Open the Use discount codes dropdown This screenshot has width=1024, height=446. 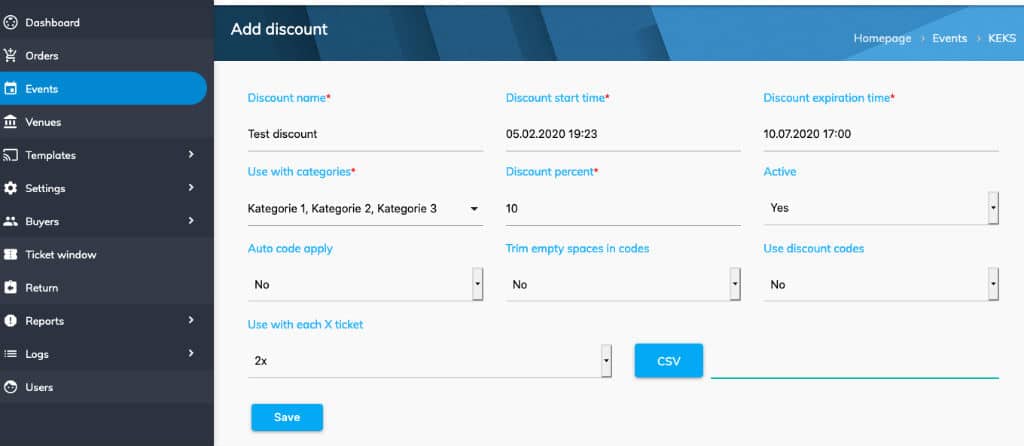pos(881,285)
